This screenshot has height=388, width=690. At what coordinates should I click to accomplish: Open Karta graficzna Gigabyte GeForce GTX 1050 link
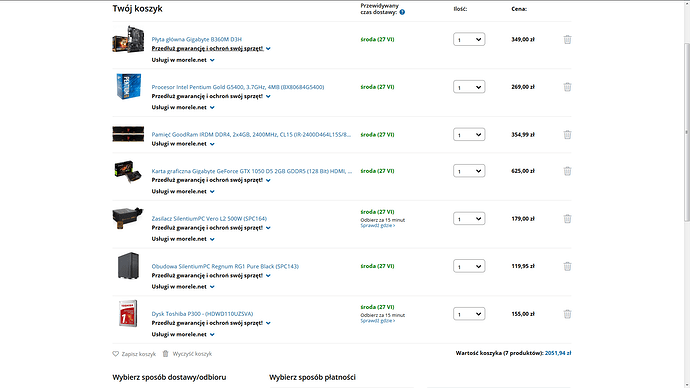coord(252,171)
